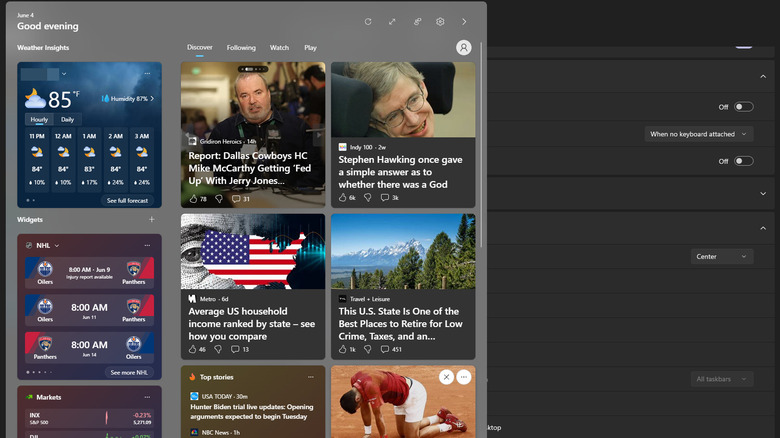Open the profile account icon
The width and height of the screenshot is (780, 438).
coord(463,47)
